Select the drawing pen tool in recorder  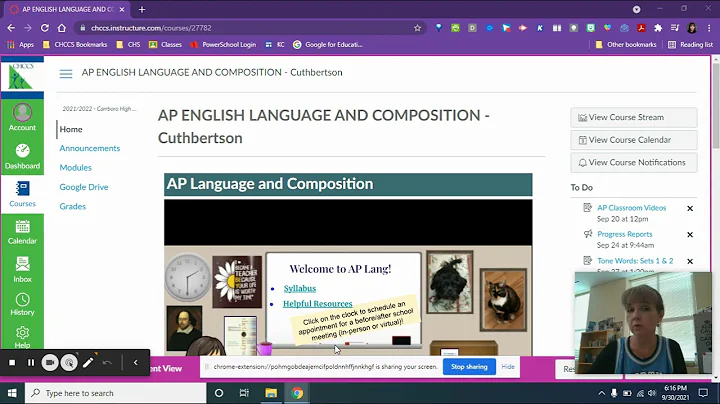click(x=88, y=363)
